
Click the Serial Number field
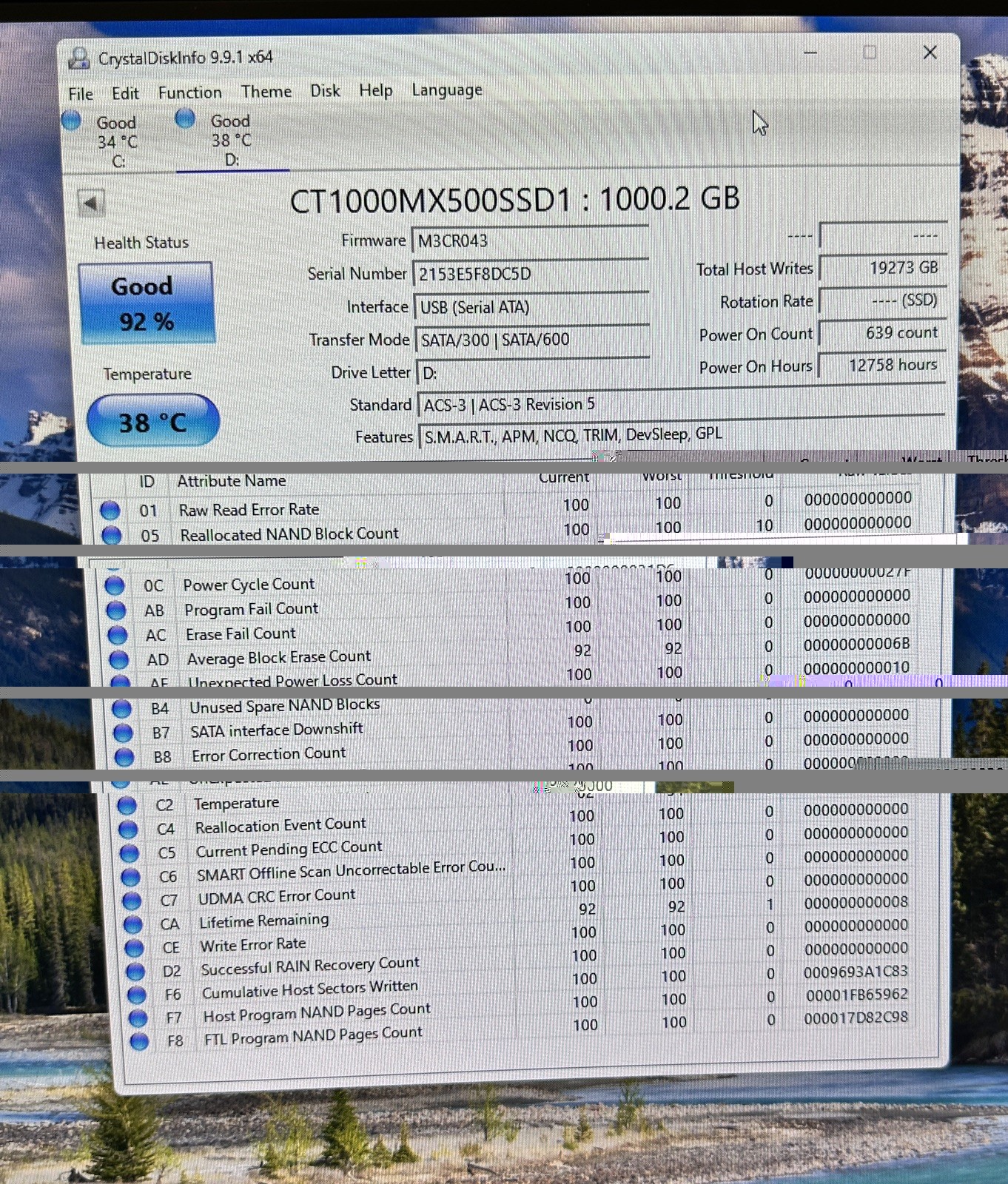(531, 274)
